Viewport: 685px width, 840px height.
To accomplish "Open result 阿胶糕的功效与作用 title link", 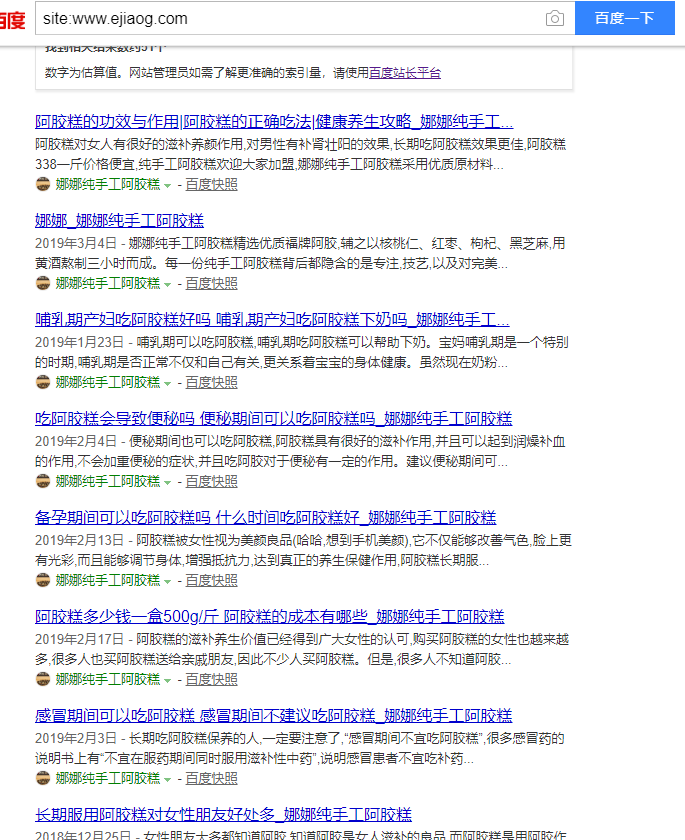I will tap(274, 122).
